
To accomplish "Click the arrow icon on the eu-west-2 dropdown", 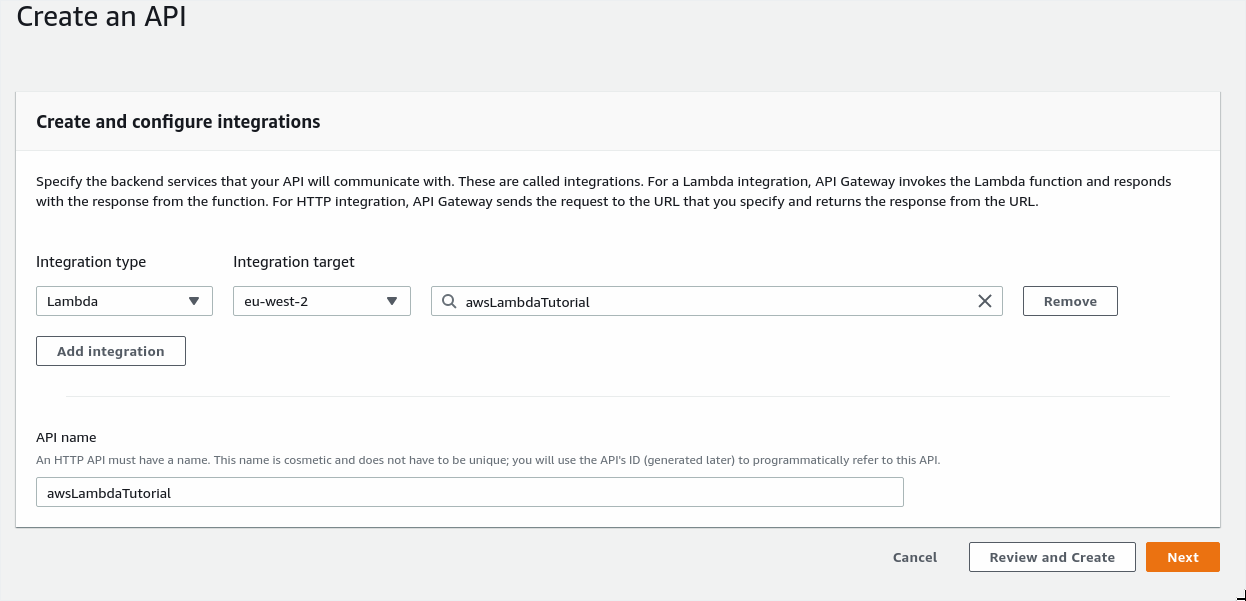I will click(392, 301).
